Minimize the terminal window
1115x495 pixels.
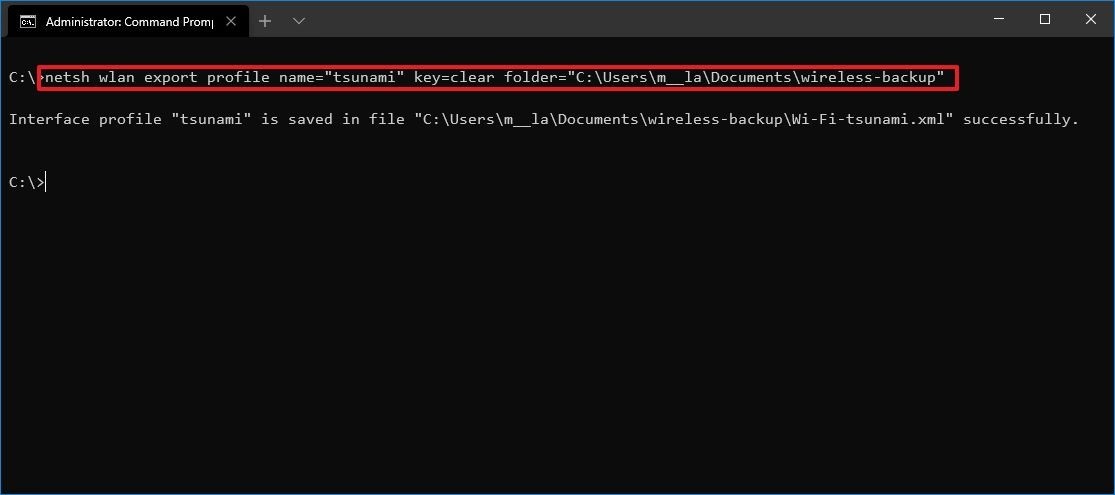tap(996, 19)
